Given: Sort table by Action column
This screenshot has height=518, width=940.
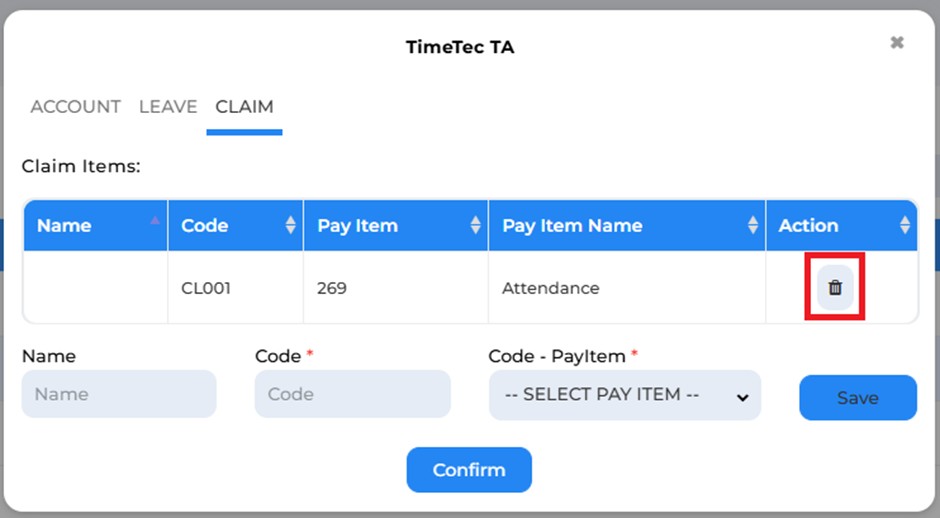Looking at the screenshot, I should [x=905, y=225].
